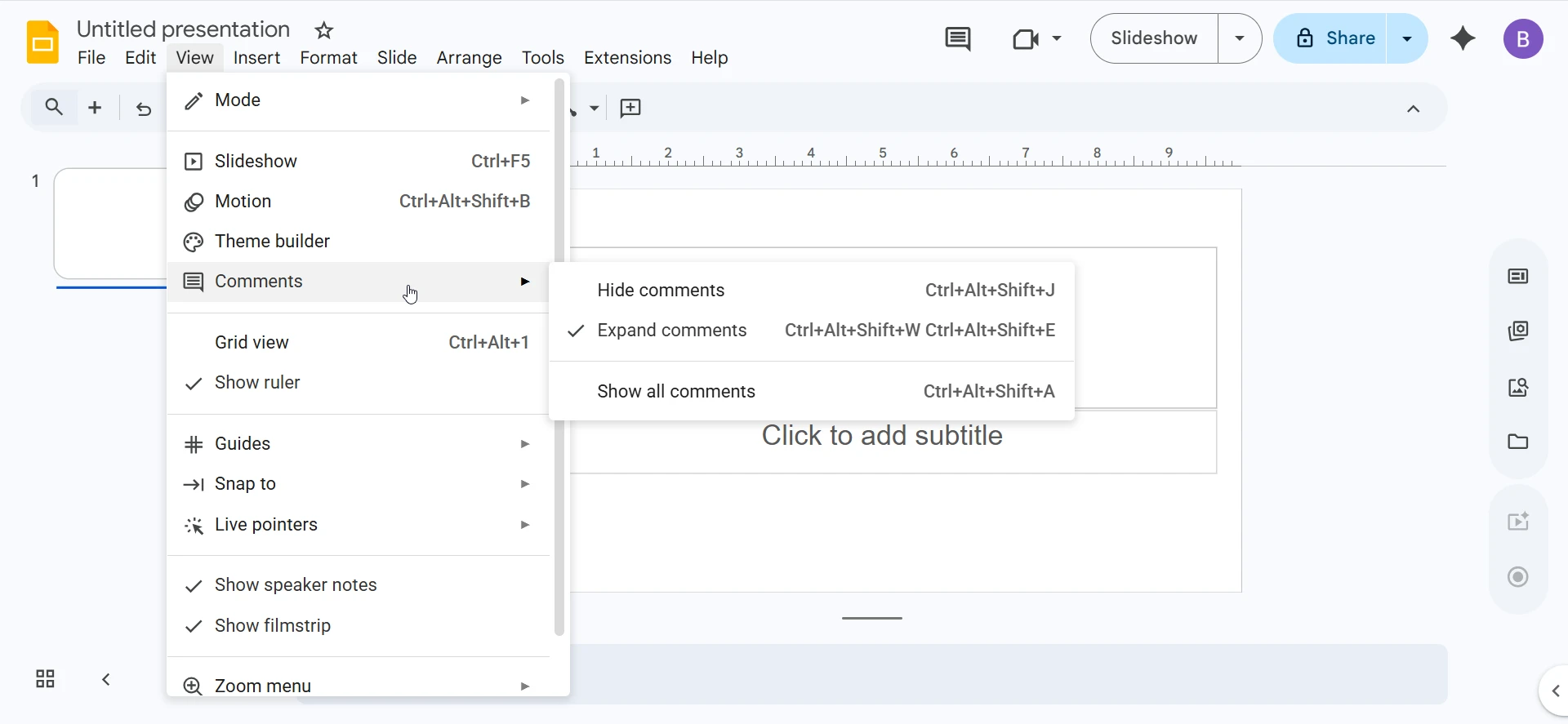
Task: Toggle Expand comments checkmark
Action: pyautogui.click(x=671, y=331)
